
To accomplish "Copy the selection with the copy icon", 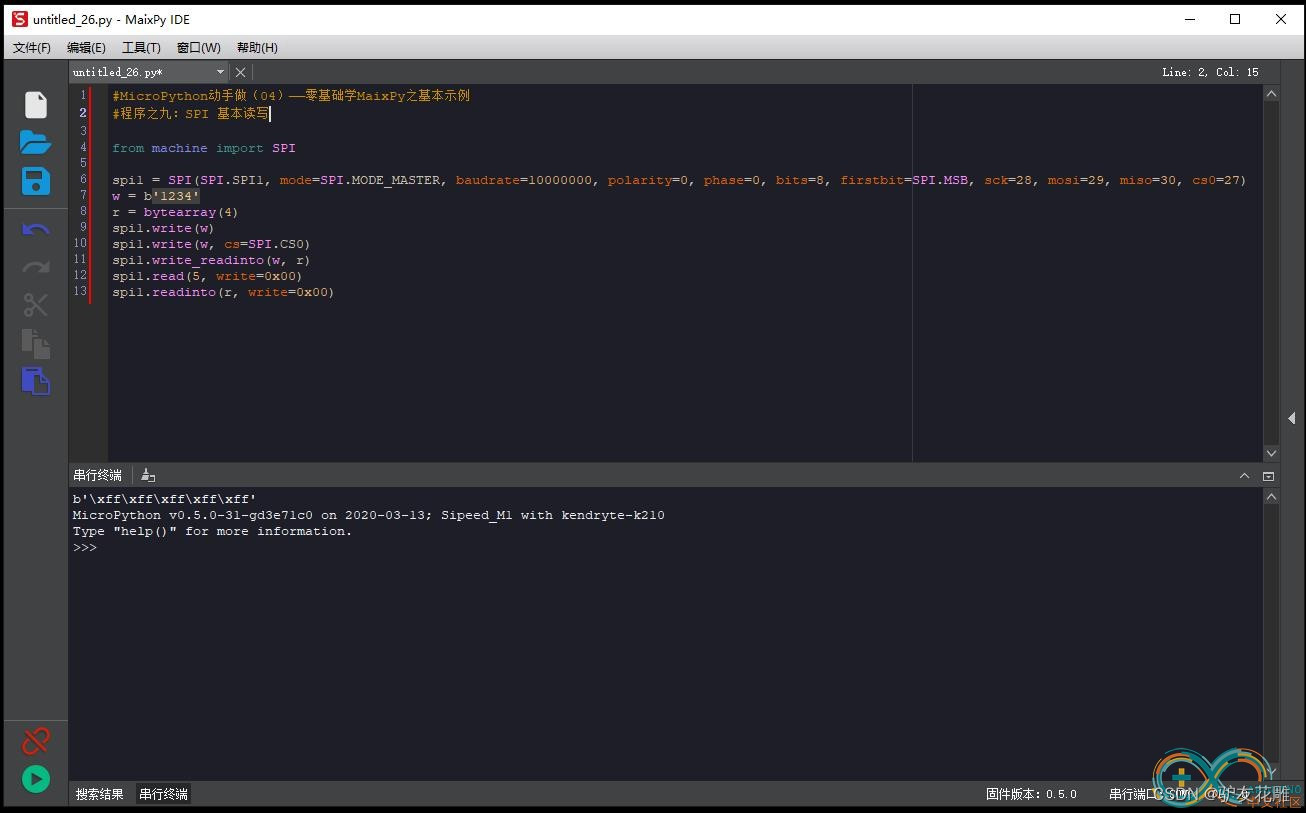I will [36, 343].
